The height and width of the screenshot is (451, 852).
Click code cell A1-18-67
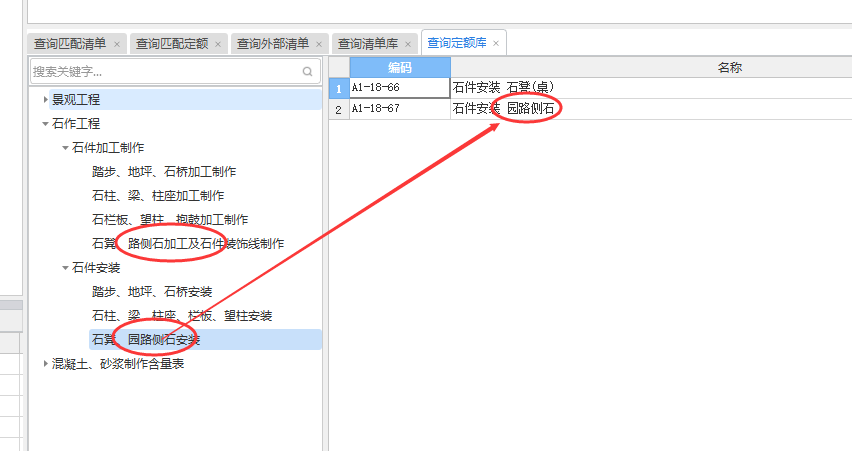coord(400,109)
